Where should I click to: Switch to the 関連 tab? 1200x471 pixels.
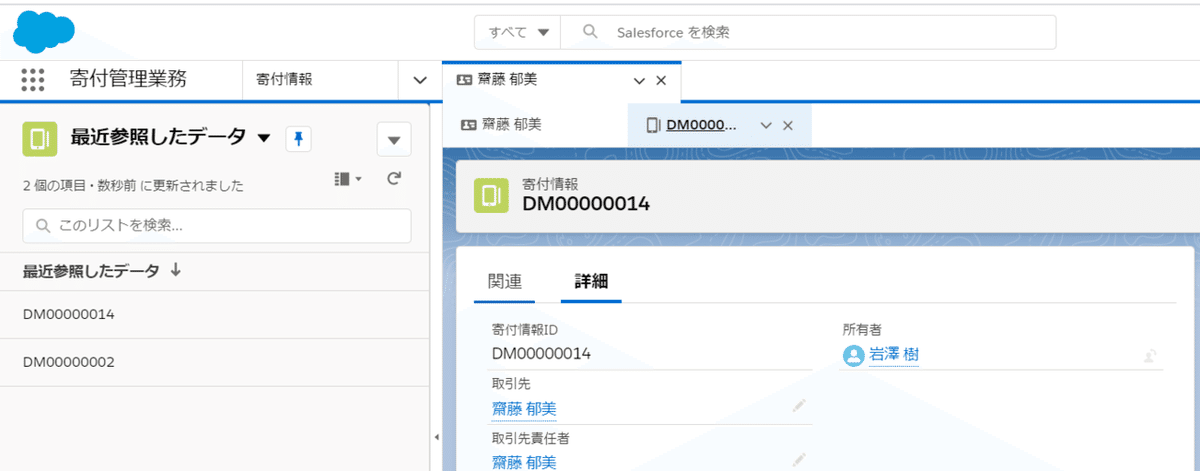click(505, 282)
